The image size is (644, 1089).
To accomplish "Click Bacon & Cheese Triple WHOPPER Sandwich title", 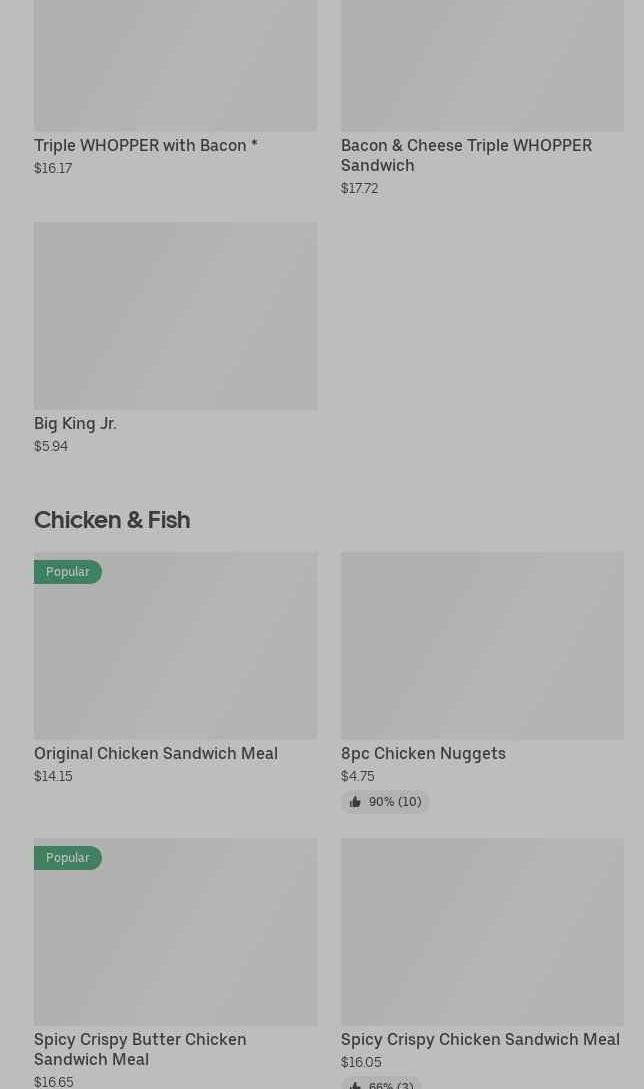I will coord(466,155).
